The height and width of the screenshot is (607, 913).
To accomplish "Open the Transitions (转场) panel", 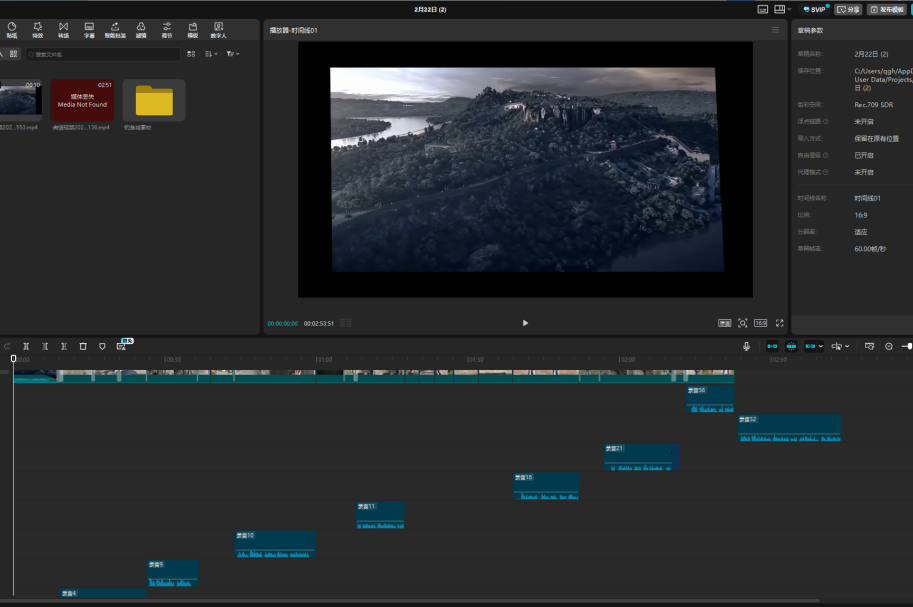I will coord(64,29).
